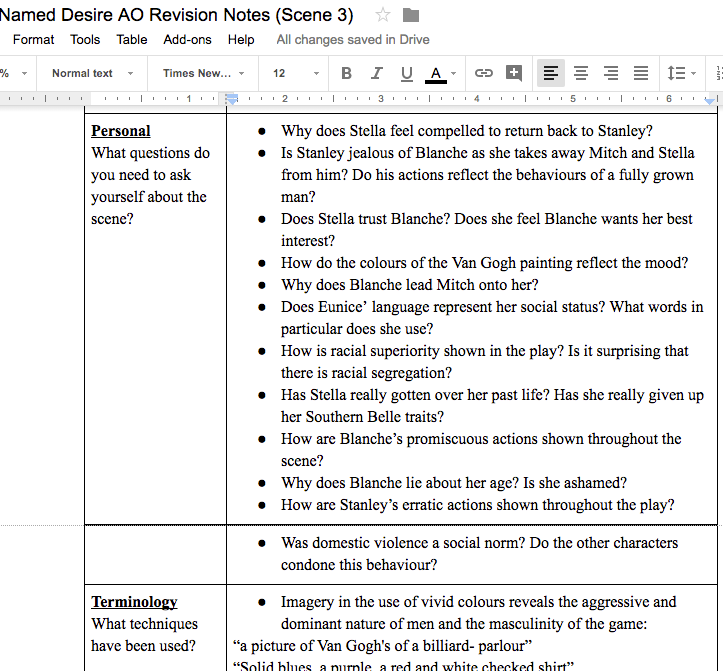Click the bullet about Van Gogh painting colours
723x671 pixels.
pyautogui.click(x=484, y=263)
